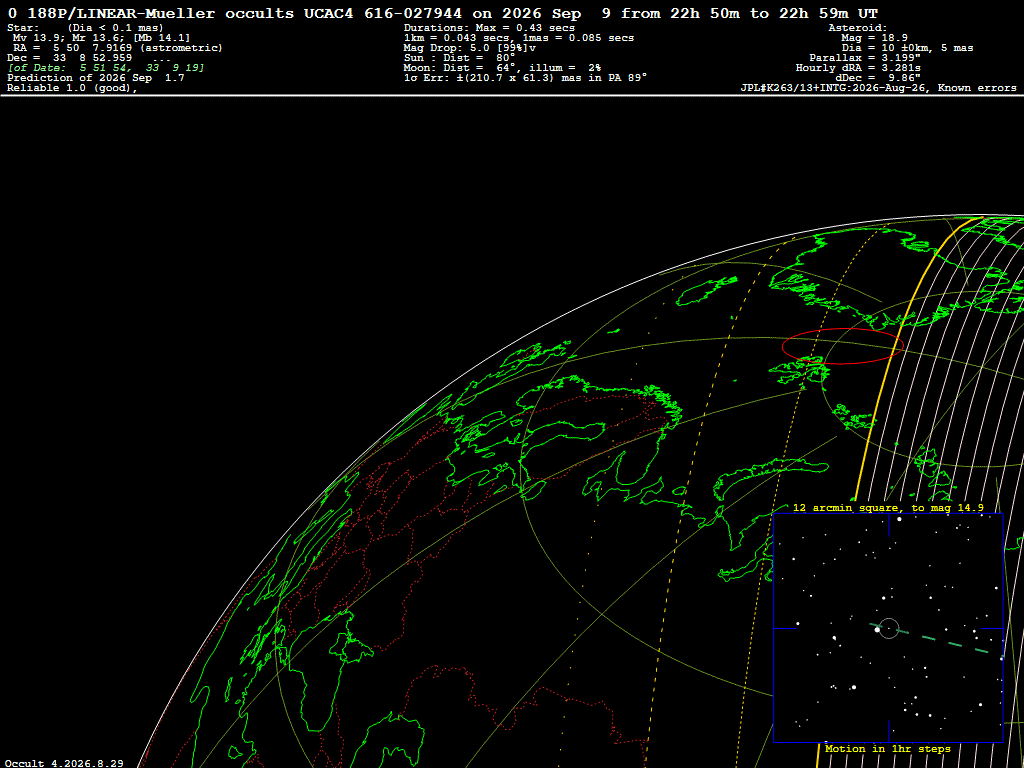Click the star finder chart thumbnail
Screen dimensions: 1024x768
click(x=888, y=628)
